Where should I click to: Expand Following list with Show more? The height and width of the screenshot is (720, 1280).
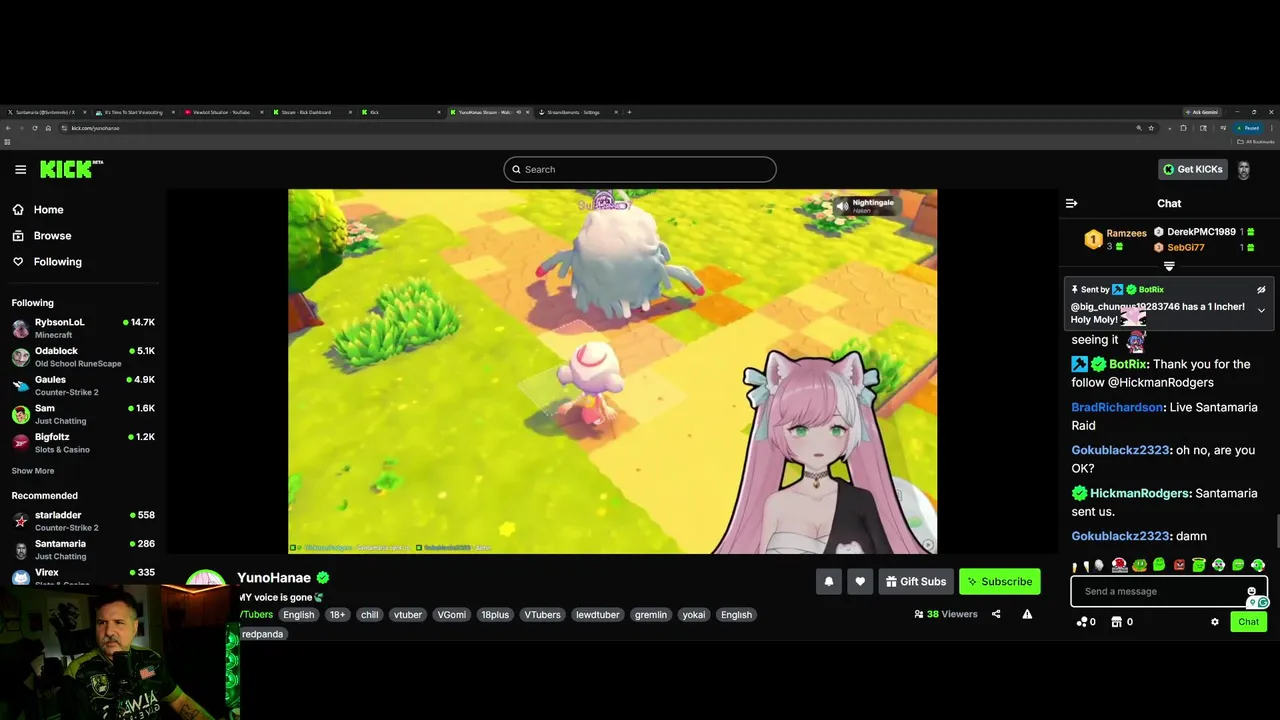pos(33,471)
